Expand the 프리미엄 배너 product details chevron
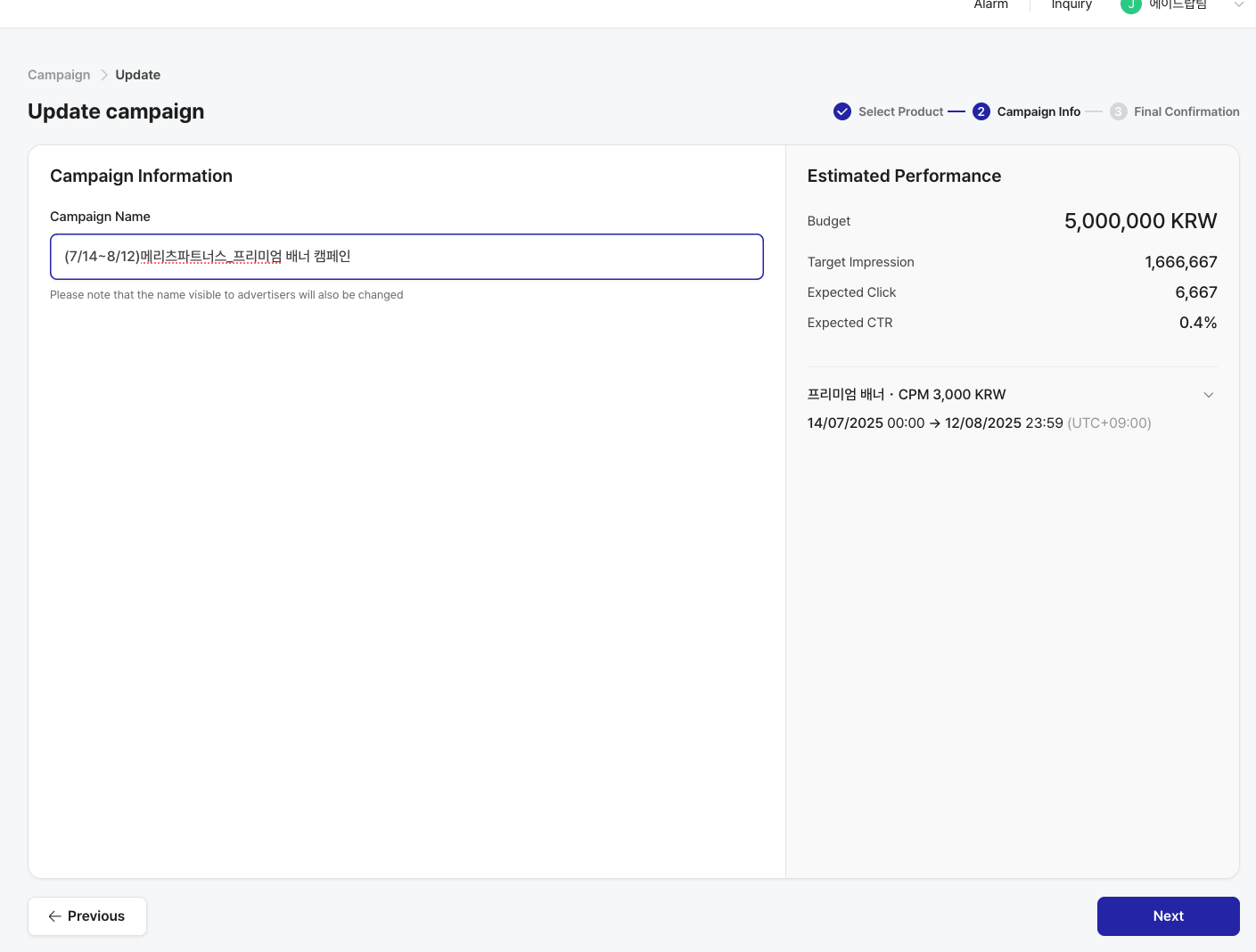 1208,395
